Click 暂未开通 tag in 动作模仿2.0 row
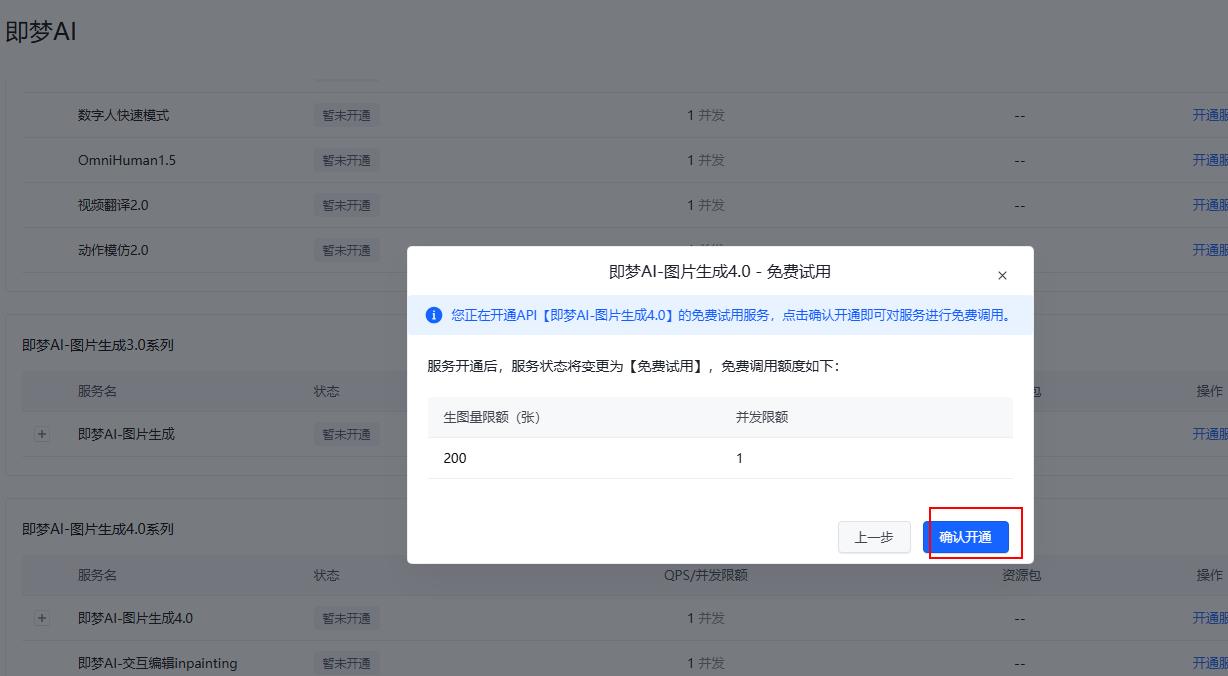Viewport: 1228px width, 676px height. [346, 250]
